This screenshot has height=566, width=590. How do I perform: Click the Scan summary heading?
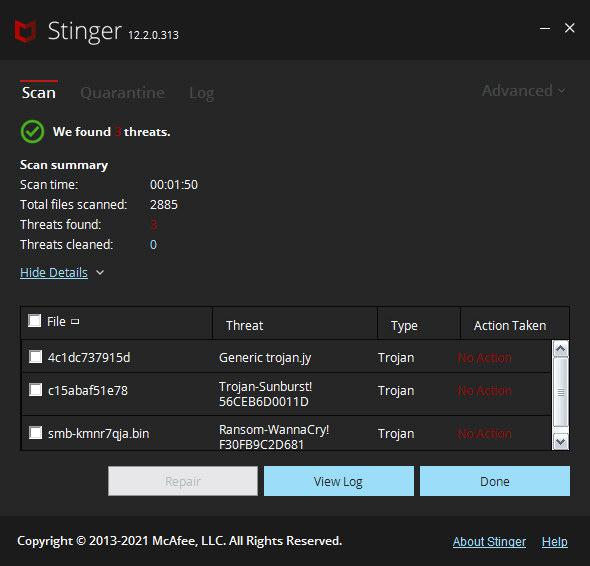click(x=64, y=165)
